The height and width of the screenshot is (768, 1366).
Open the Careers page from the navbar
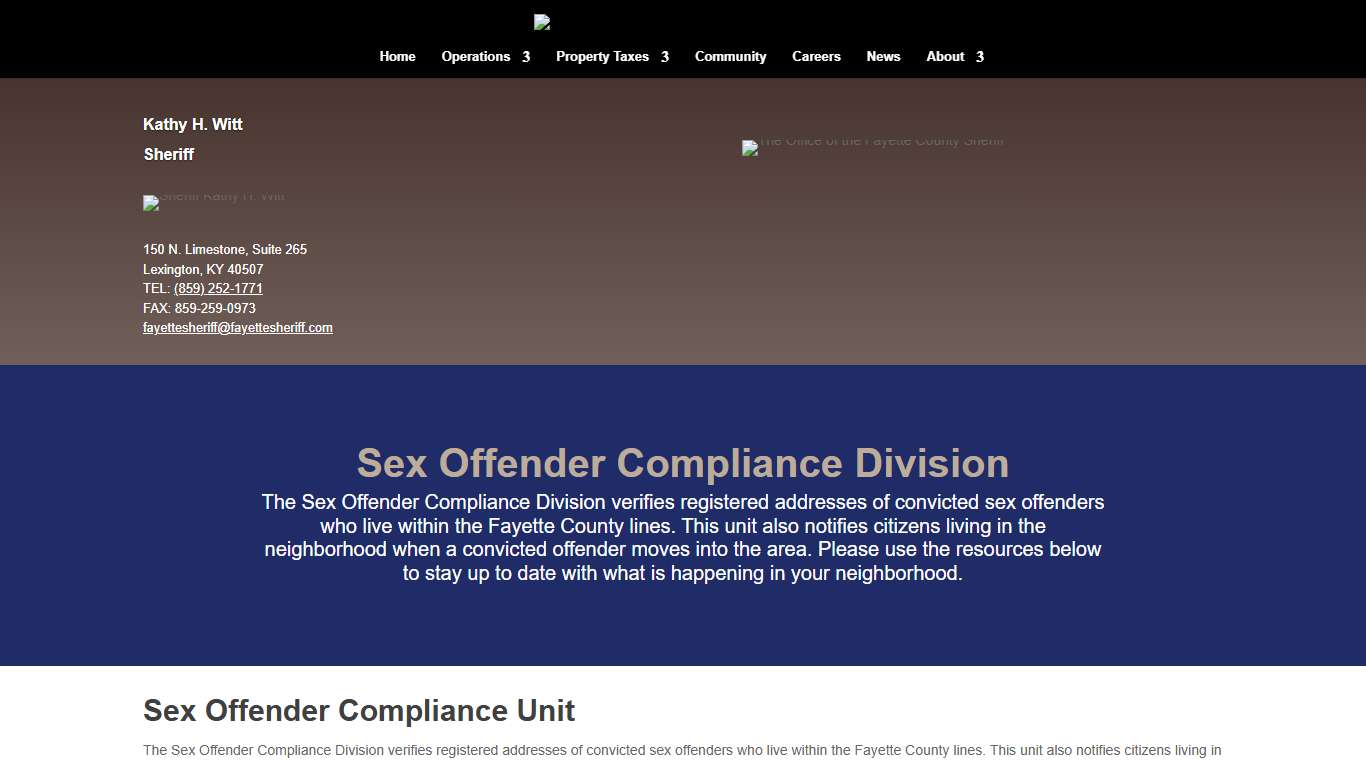[816, 57]
